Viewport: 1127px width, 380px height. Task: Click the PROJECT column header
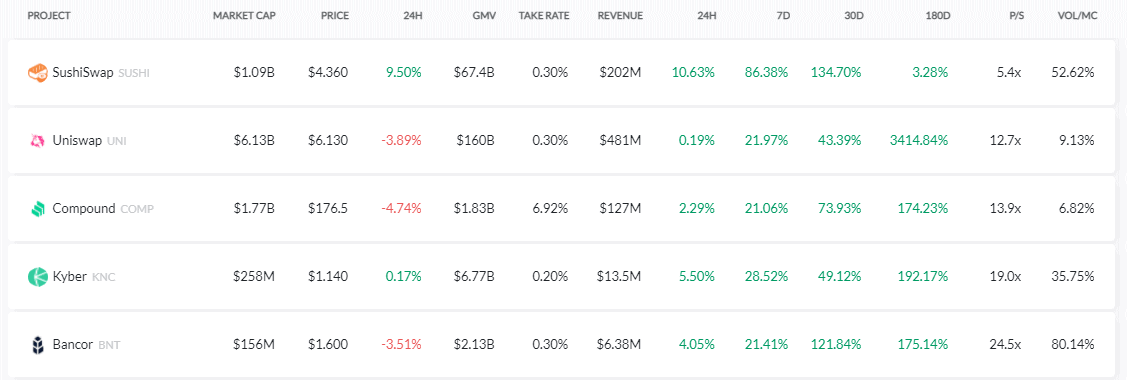pos(49,15)
